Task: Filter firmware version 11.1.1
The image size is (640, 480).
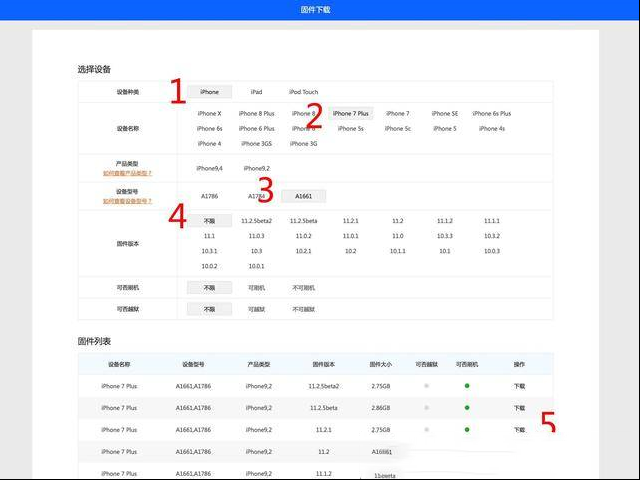Action: (492, 221)
